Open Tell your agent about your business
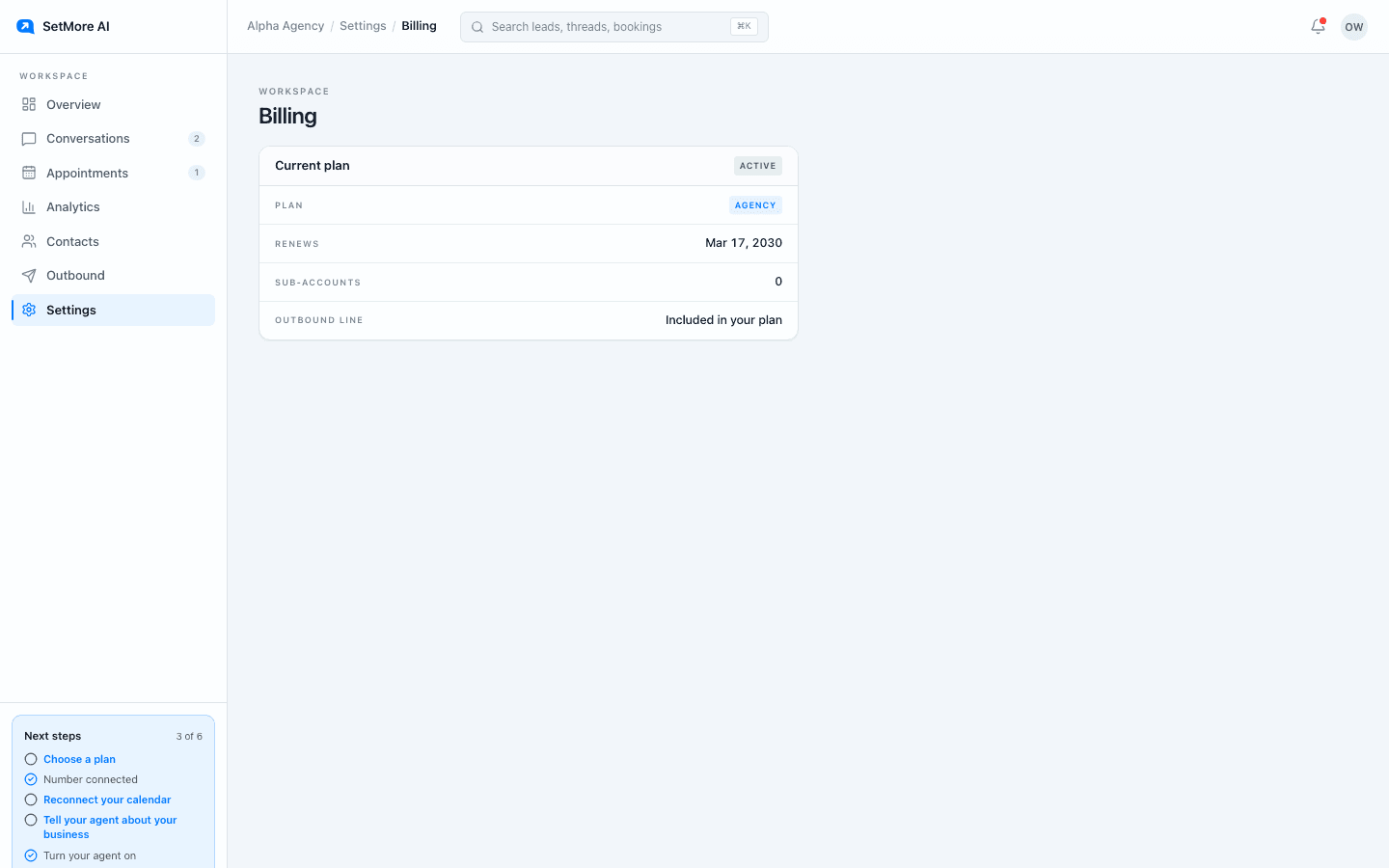The height and width of the screenshot is (868, 1389). coord(110,827)
